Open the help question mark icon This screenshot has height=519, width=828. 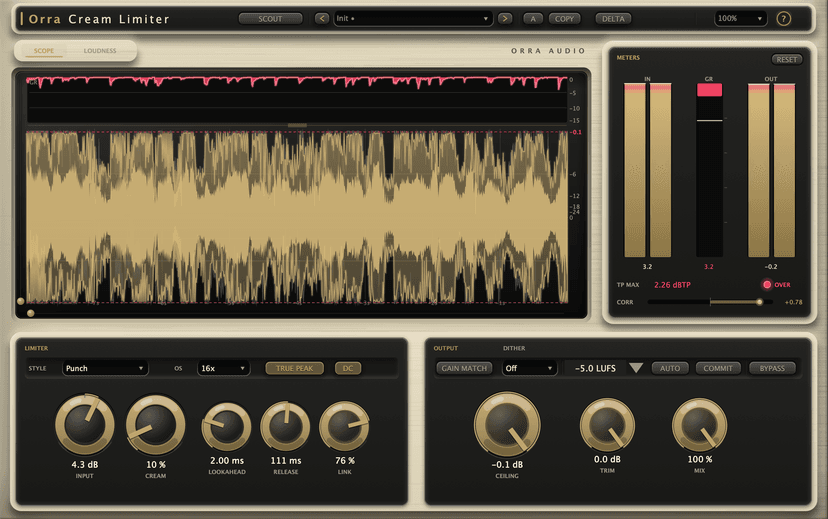783,18
